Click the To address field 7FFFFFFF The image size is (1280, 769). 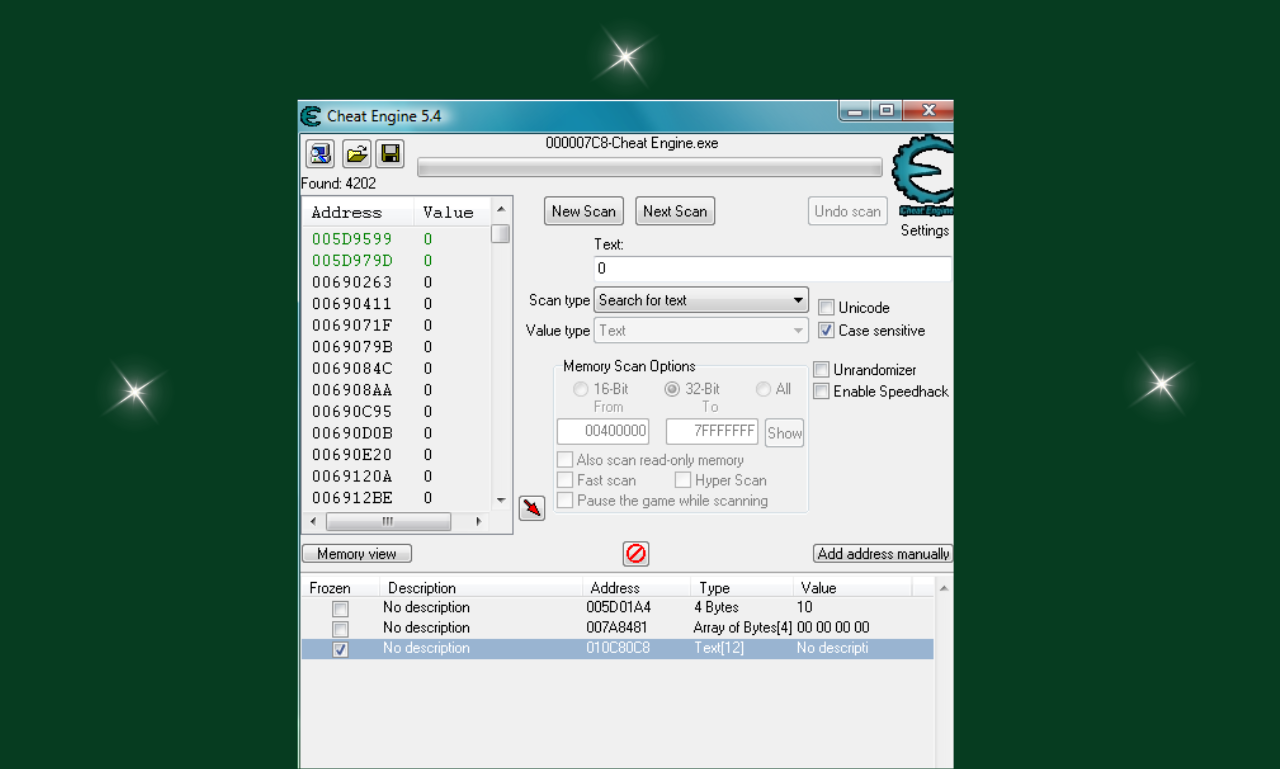[x=712, y=432]
